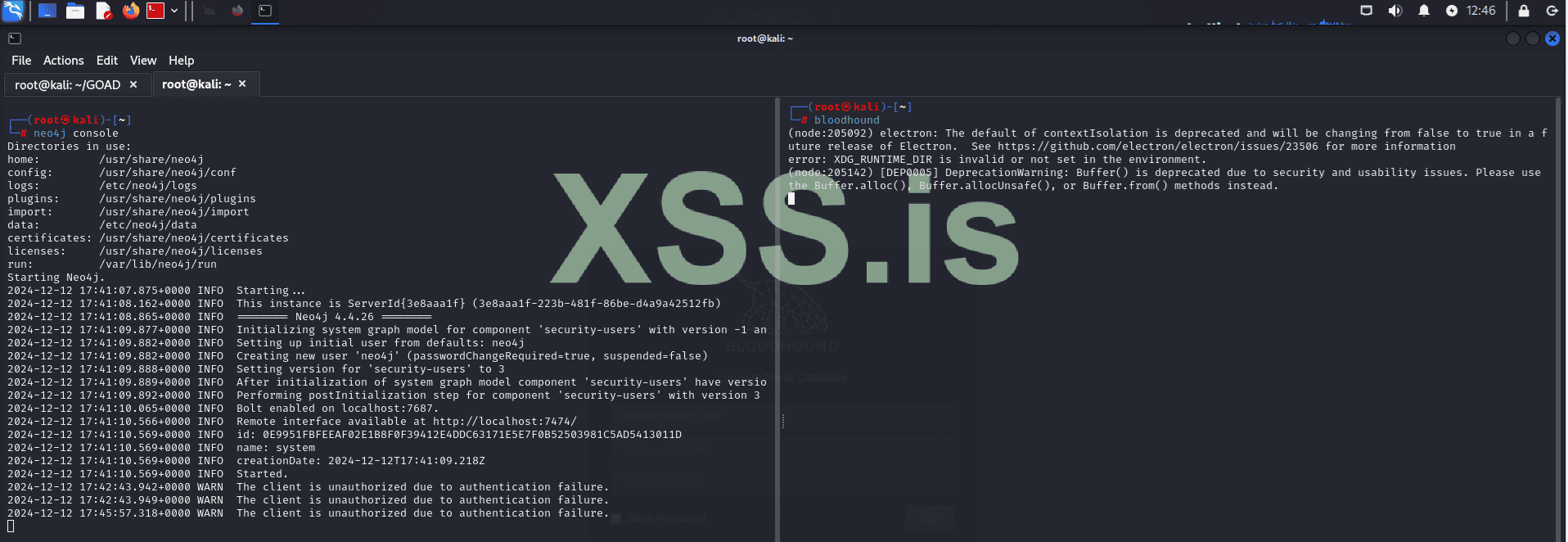Screen dimensions: 1568x542
Task: Launch the file manager from panel
Action: click(x=75, y=11)
